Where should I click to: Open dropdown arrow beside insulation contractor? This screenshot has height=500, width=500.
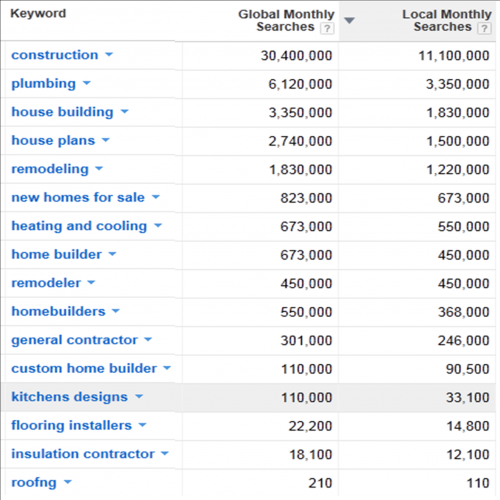(165, 453)
